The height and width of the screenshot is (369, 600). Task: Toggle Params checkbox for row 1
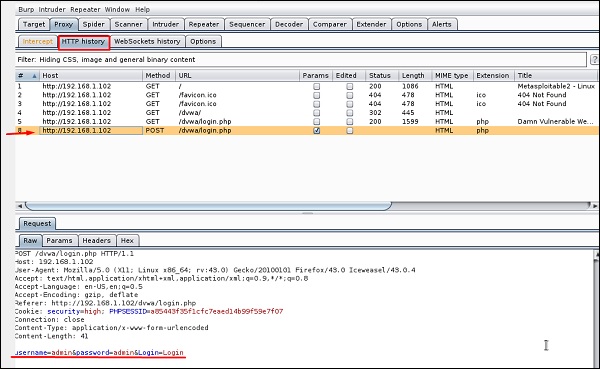coord(316,87)
